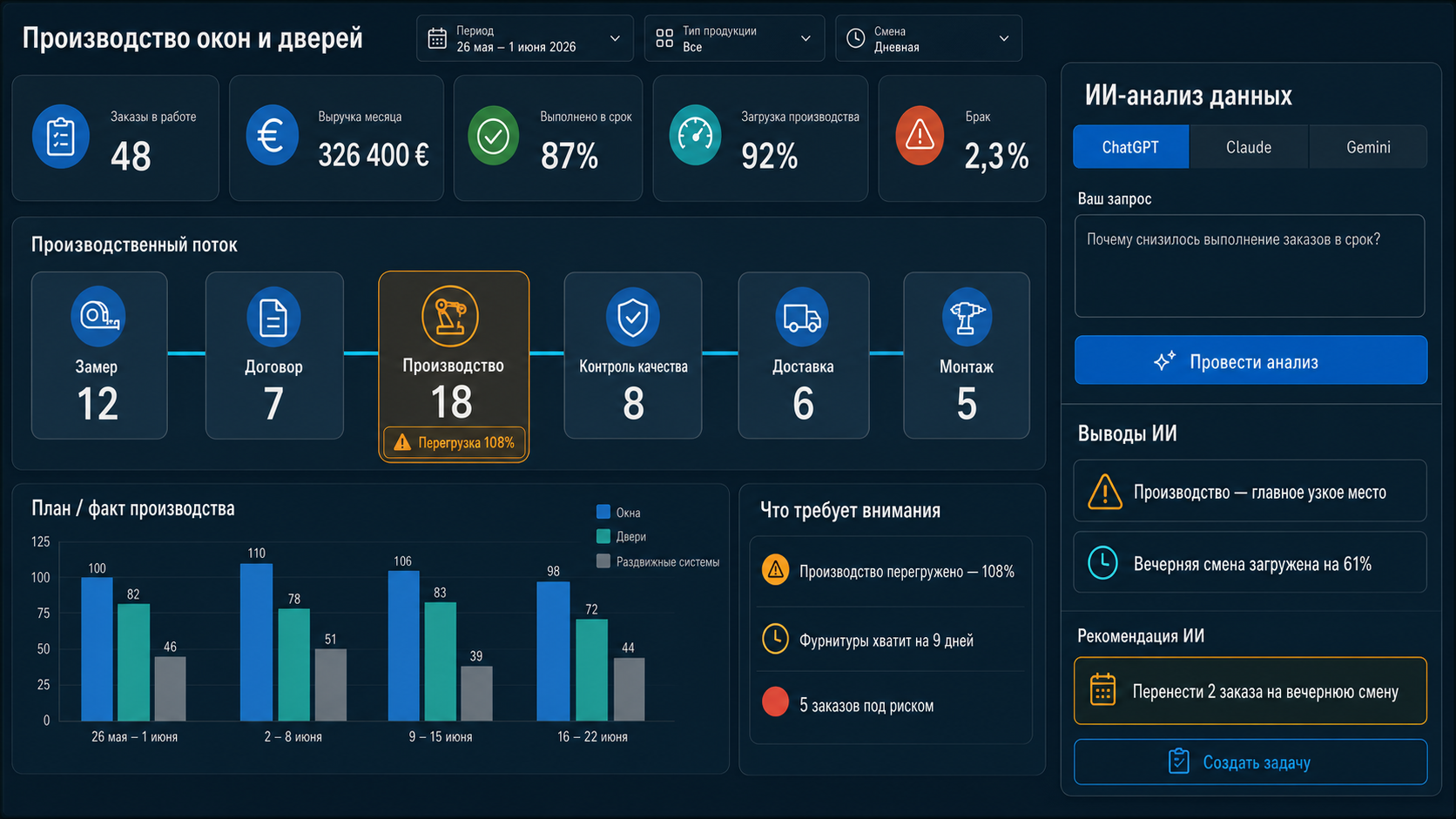Select the robot arm Производство icon

click(450, 316)
